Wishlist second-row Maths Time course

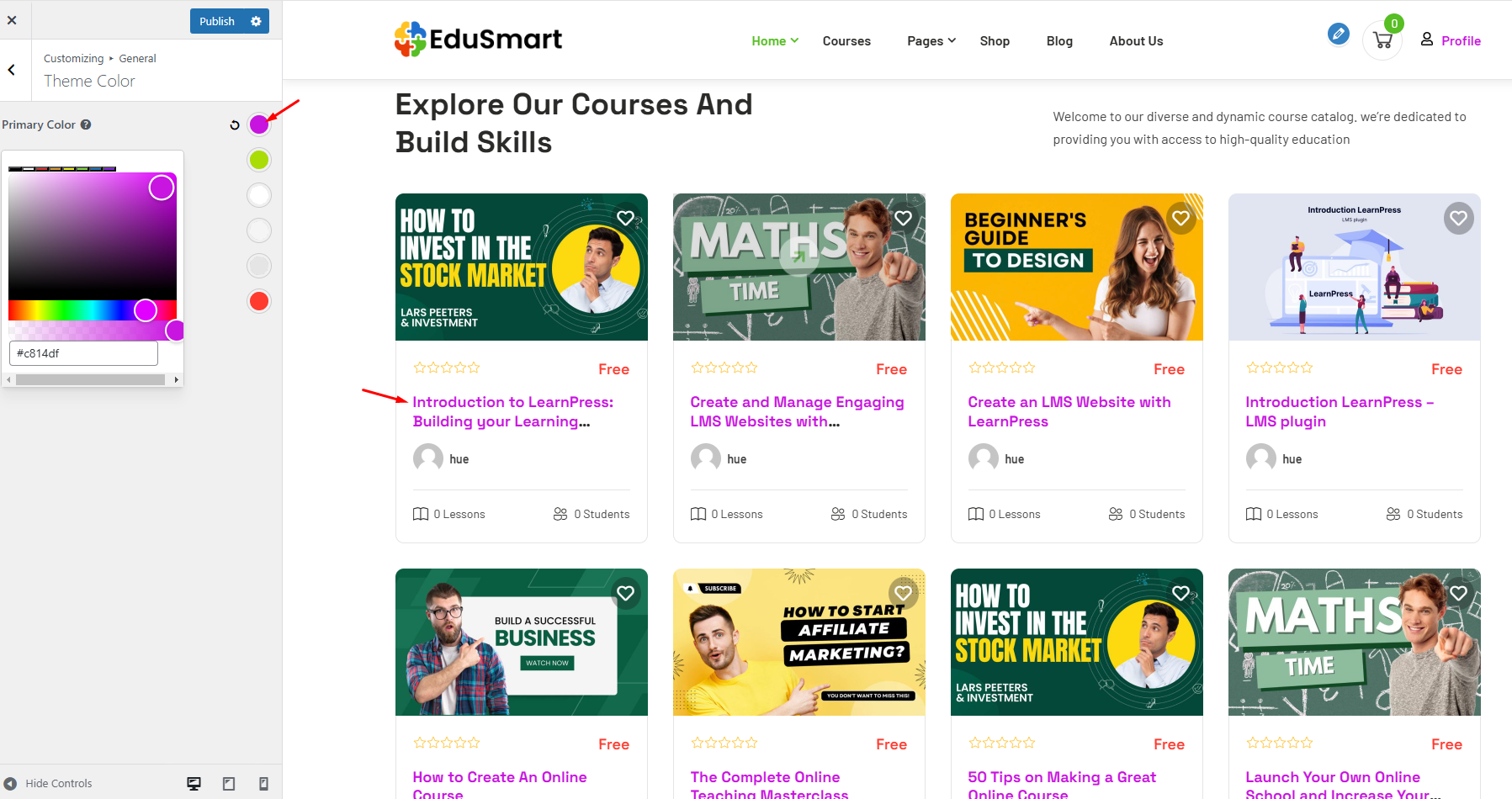click(1458, 593)
